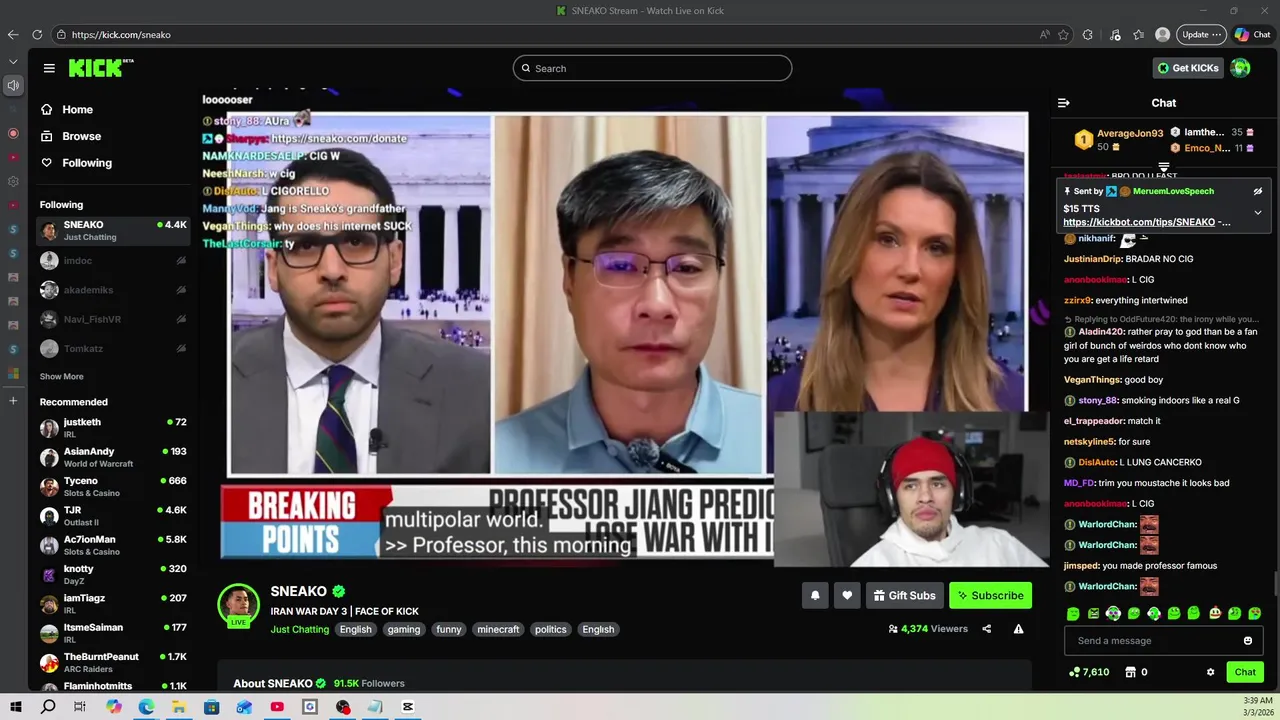Viewport: 1280px width, 720px height.
Task: Open Windows Start menu
Action: click(16, 707)
